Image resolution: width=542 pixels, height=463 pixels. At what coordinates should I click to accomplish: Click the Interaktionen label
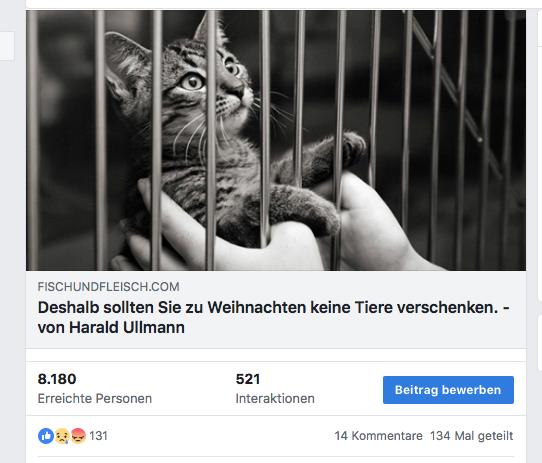click(x=275, y=398)
